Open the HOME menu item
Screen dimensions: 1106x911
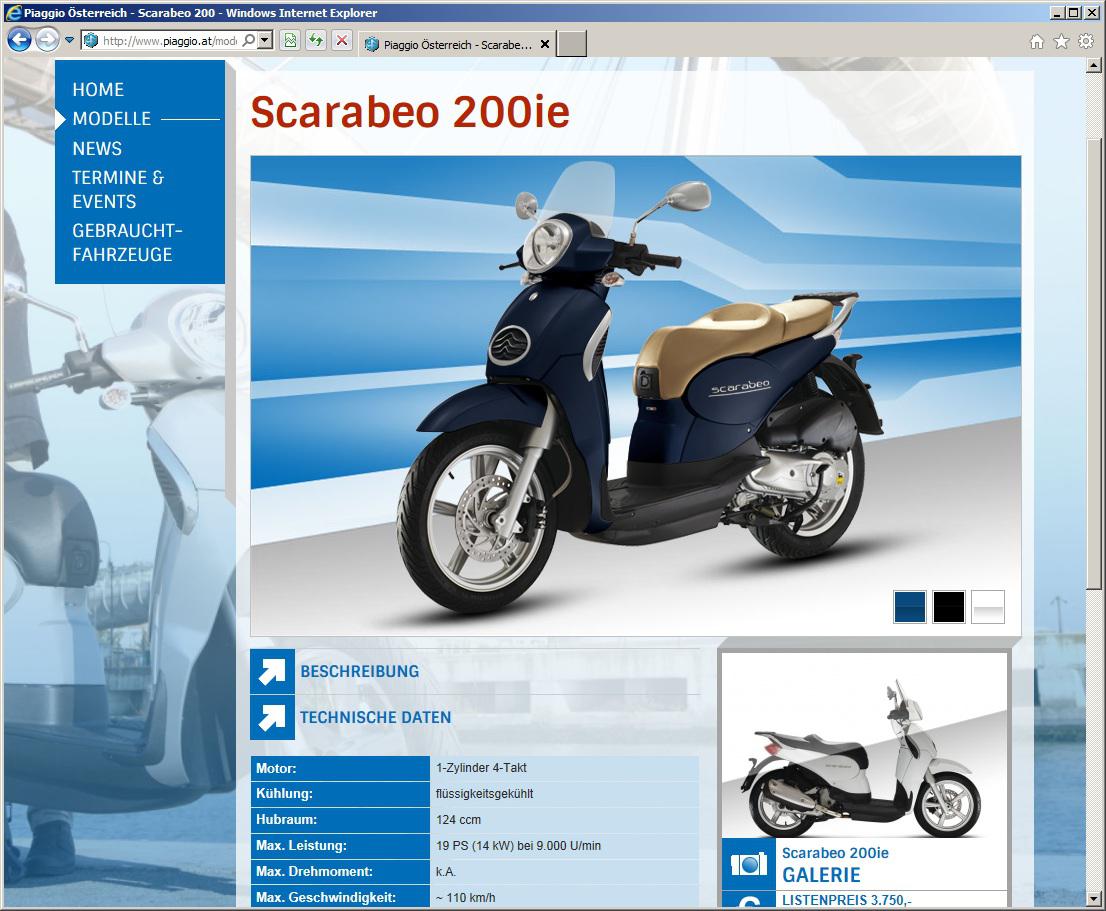(x=98, y=90)
